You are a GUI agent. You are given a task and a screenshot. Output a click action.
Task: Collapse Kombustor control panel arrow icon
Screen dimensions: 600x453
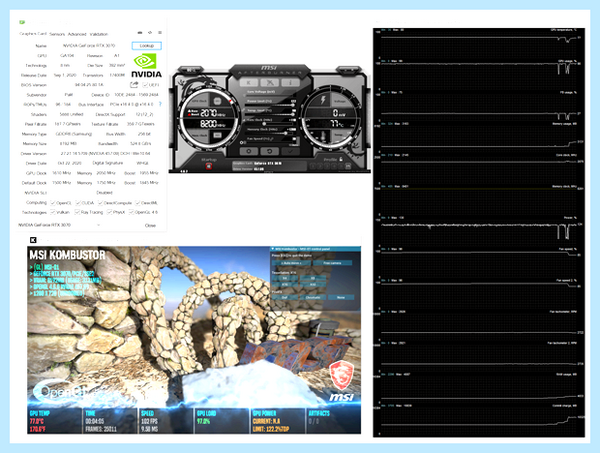[x=272, y=249]
